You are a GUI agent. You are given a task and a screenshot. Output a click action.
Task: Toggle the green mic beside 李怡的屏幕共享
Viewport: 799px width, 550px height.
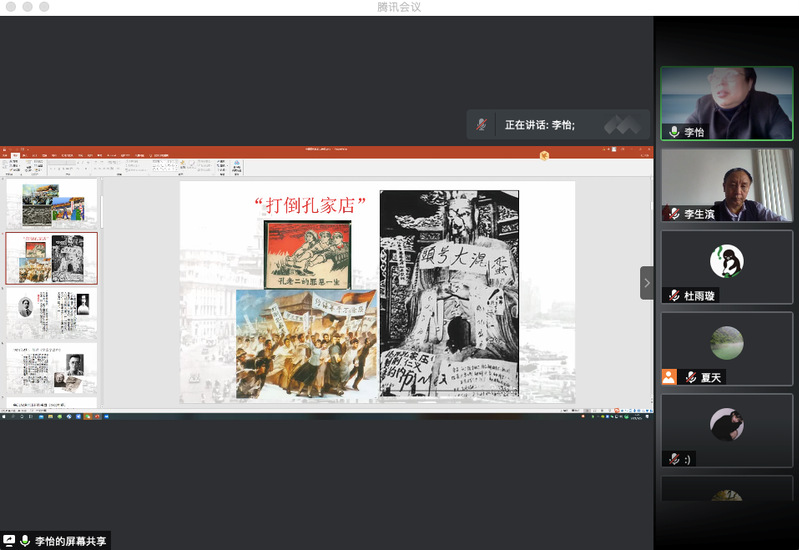click(25, 541)
